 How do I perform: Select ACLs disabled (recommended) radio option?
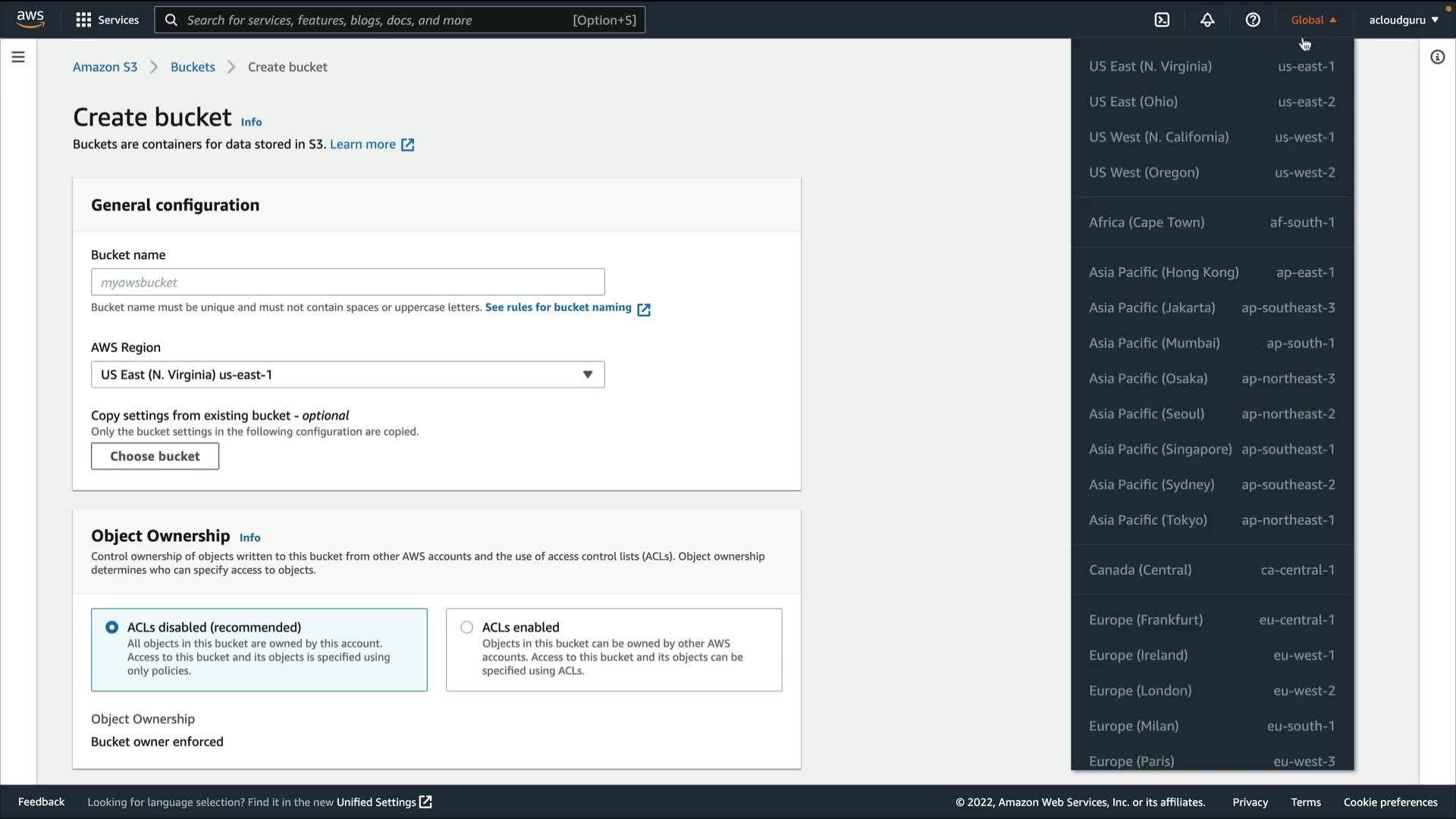pyautogui.click(x=112, y=627)
